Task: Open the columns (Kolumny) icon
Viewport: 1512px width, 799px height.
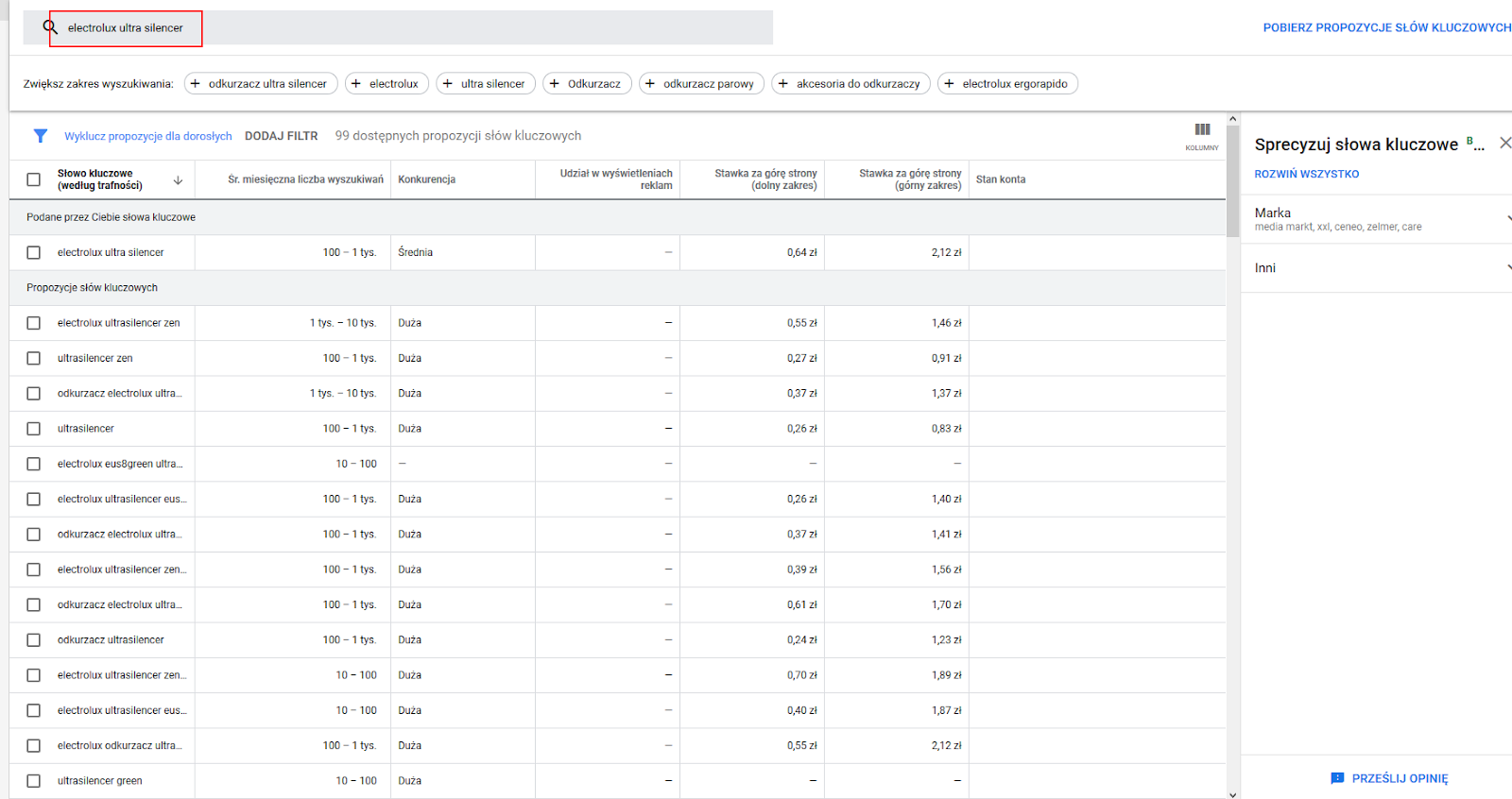Action: (1202, 129)
